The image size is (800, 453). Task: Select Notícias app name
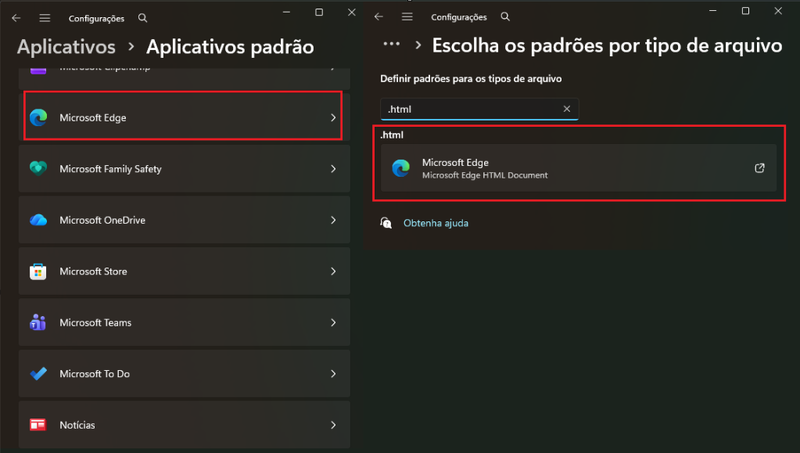77,424
